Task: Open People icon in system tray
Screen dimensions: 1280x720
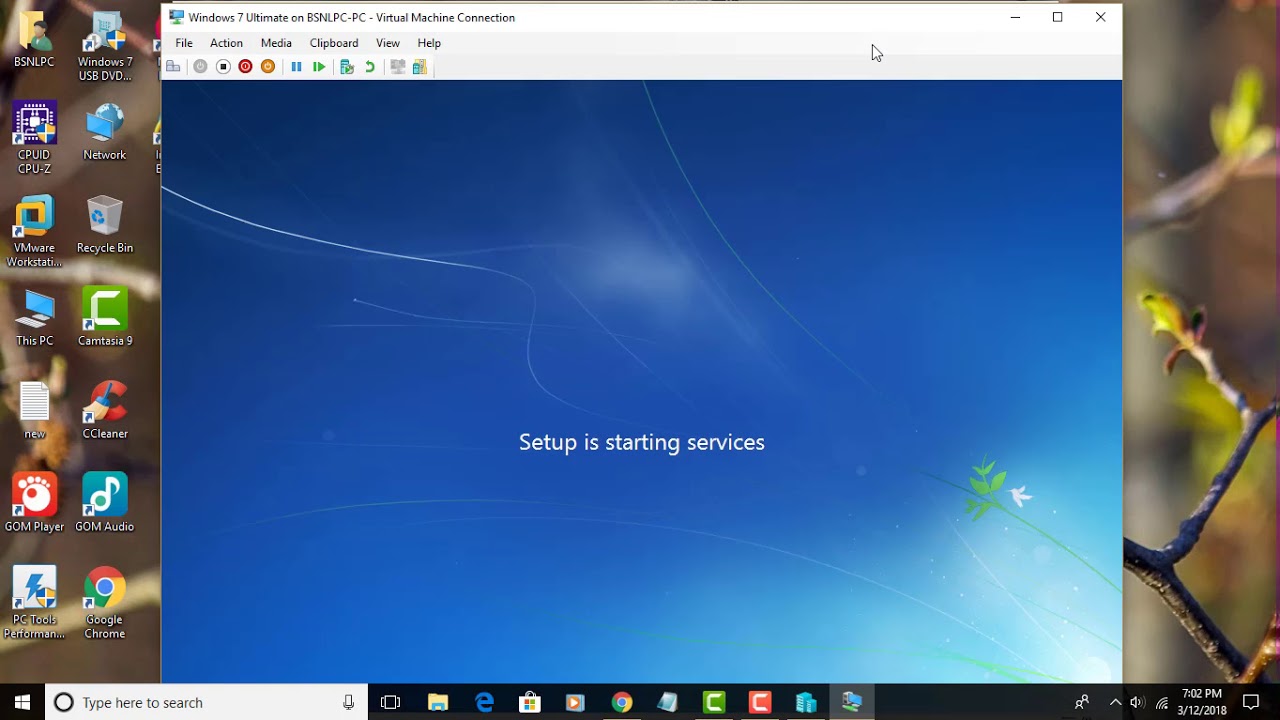Action: pyautogui.click(x=1082, y=702)
